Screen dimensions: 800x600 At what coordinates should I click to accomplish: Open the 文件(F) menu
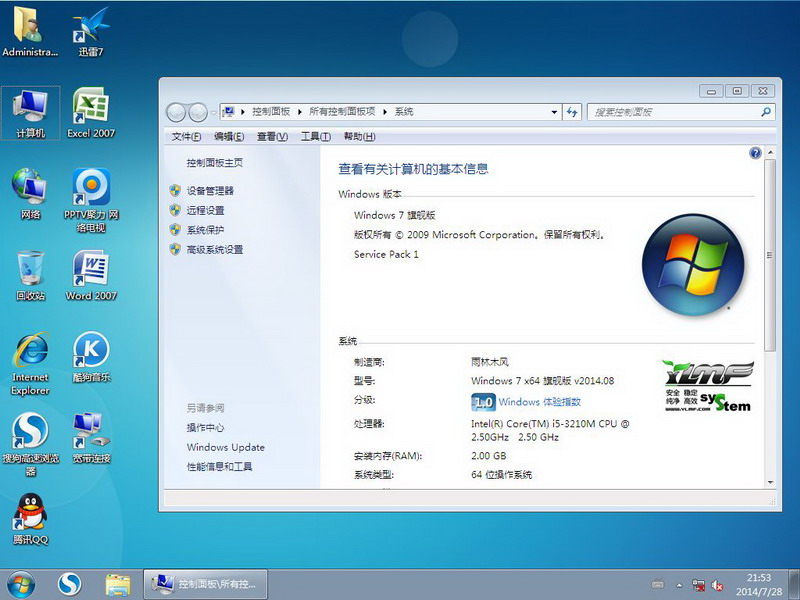[186, 137]
